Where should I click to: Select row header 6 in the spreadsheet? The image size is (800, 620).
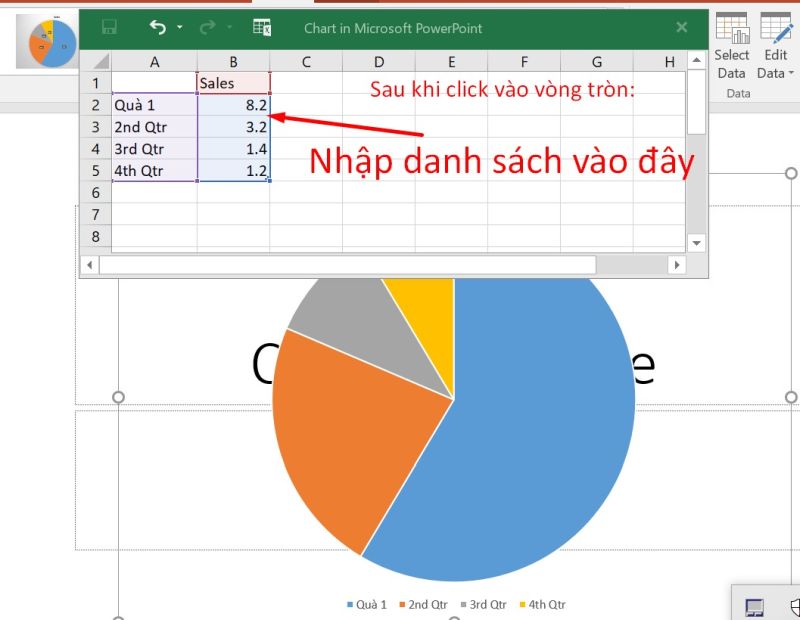click(96, 192)
